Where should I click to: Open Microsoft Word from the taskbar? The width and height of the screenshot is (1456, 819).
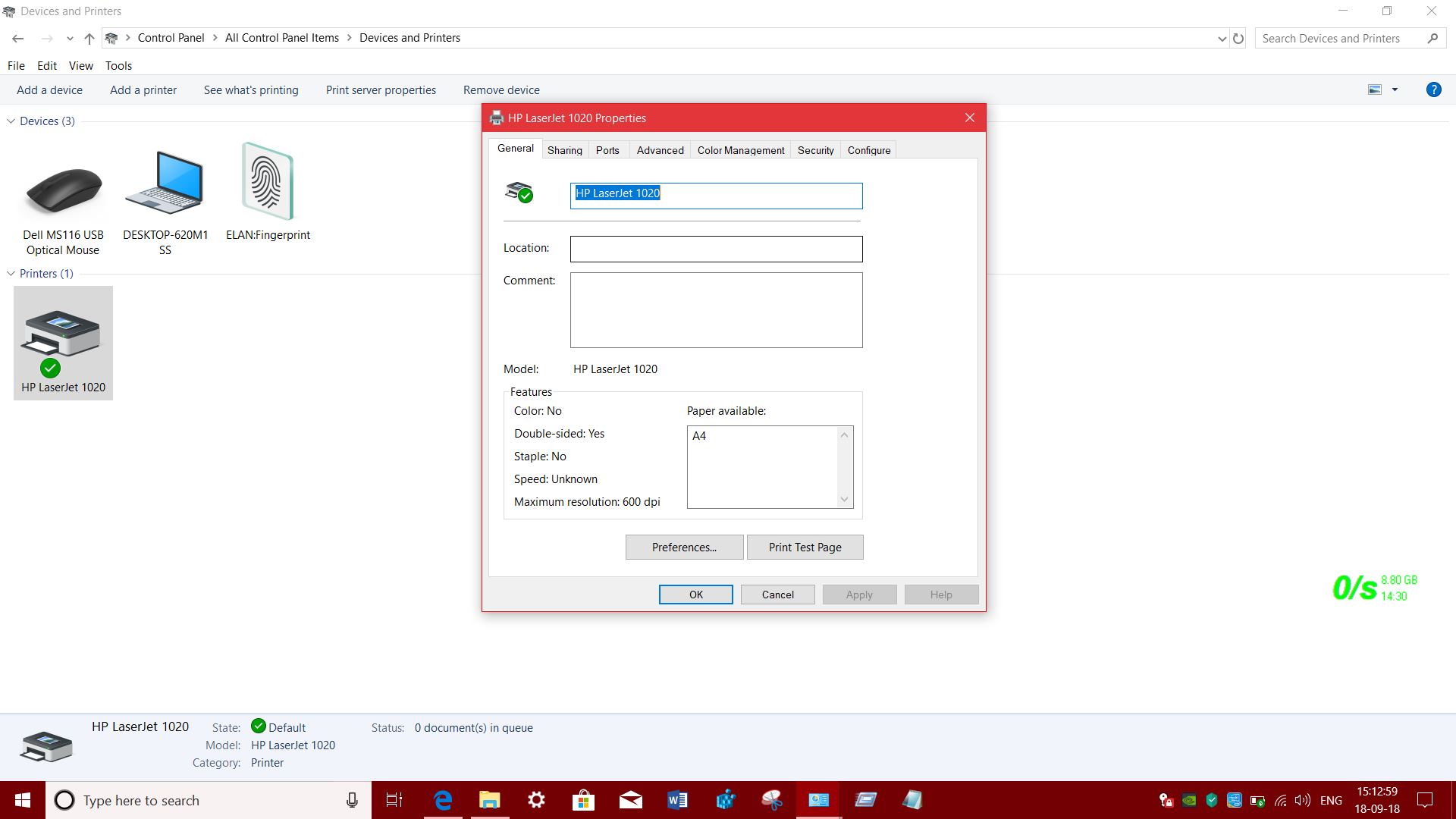pos(677,800)
